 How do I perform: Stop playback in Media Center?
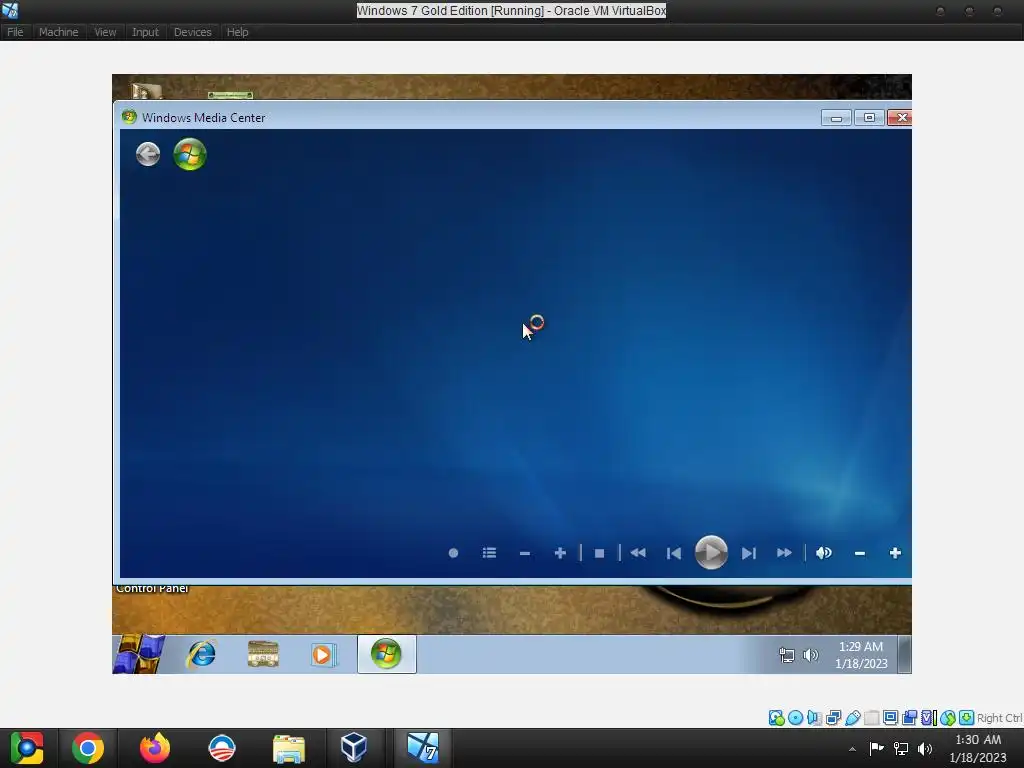coord(600,553)
